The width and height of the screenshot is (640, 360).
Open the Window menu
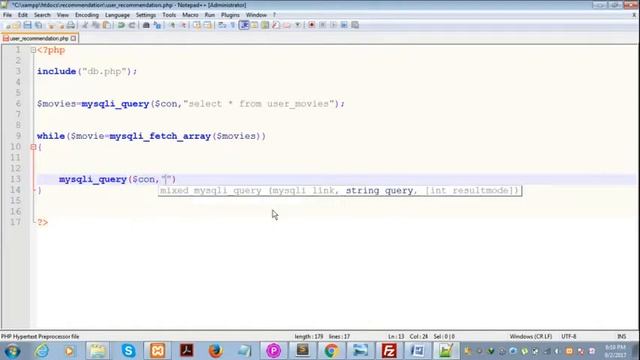pos(256,15)
